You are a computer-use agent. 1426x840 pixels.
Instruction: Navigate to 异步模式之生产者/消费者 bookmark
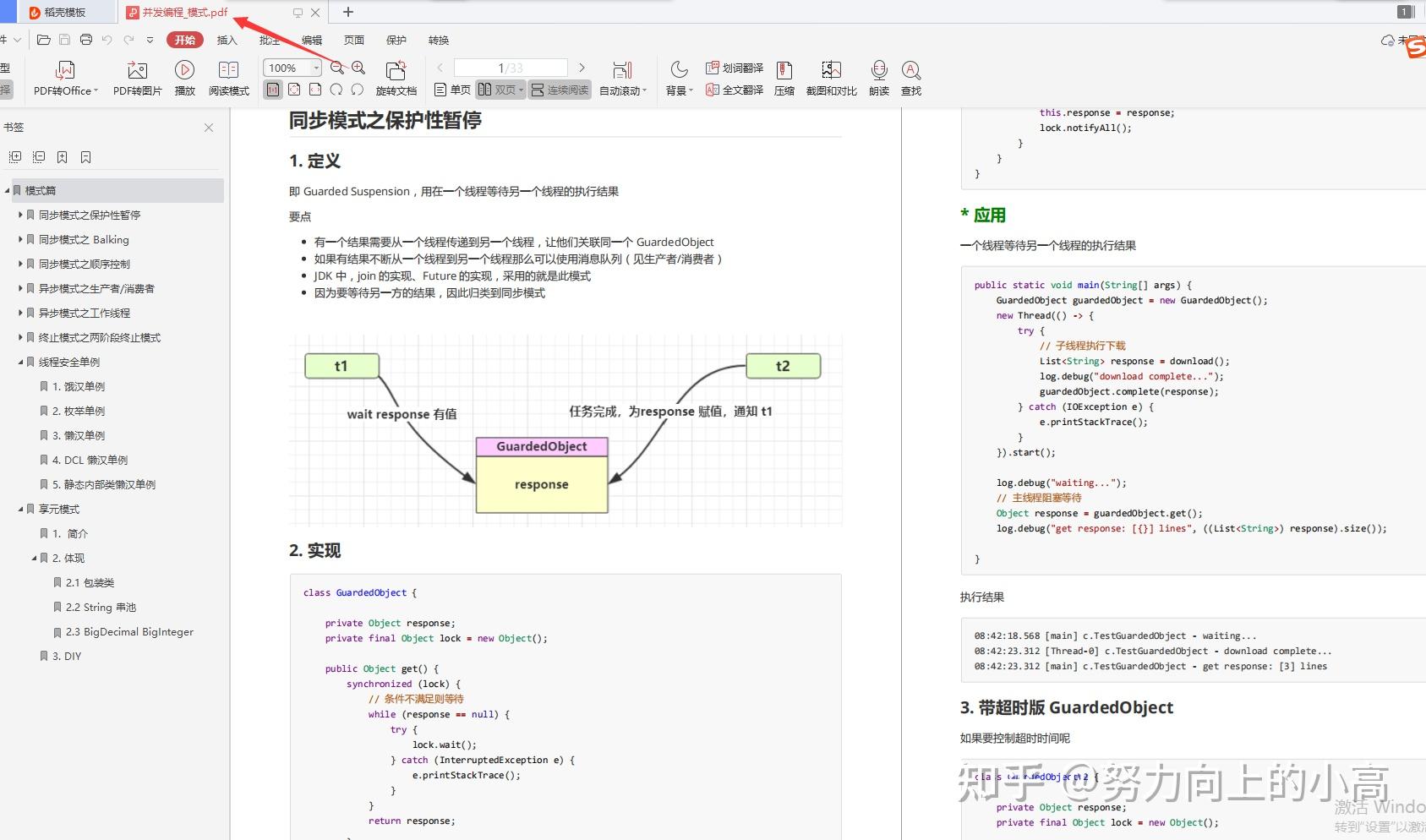[x=96, y=289]
